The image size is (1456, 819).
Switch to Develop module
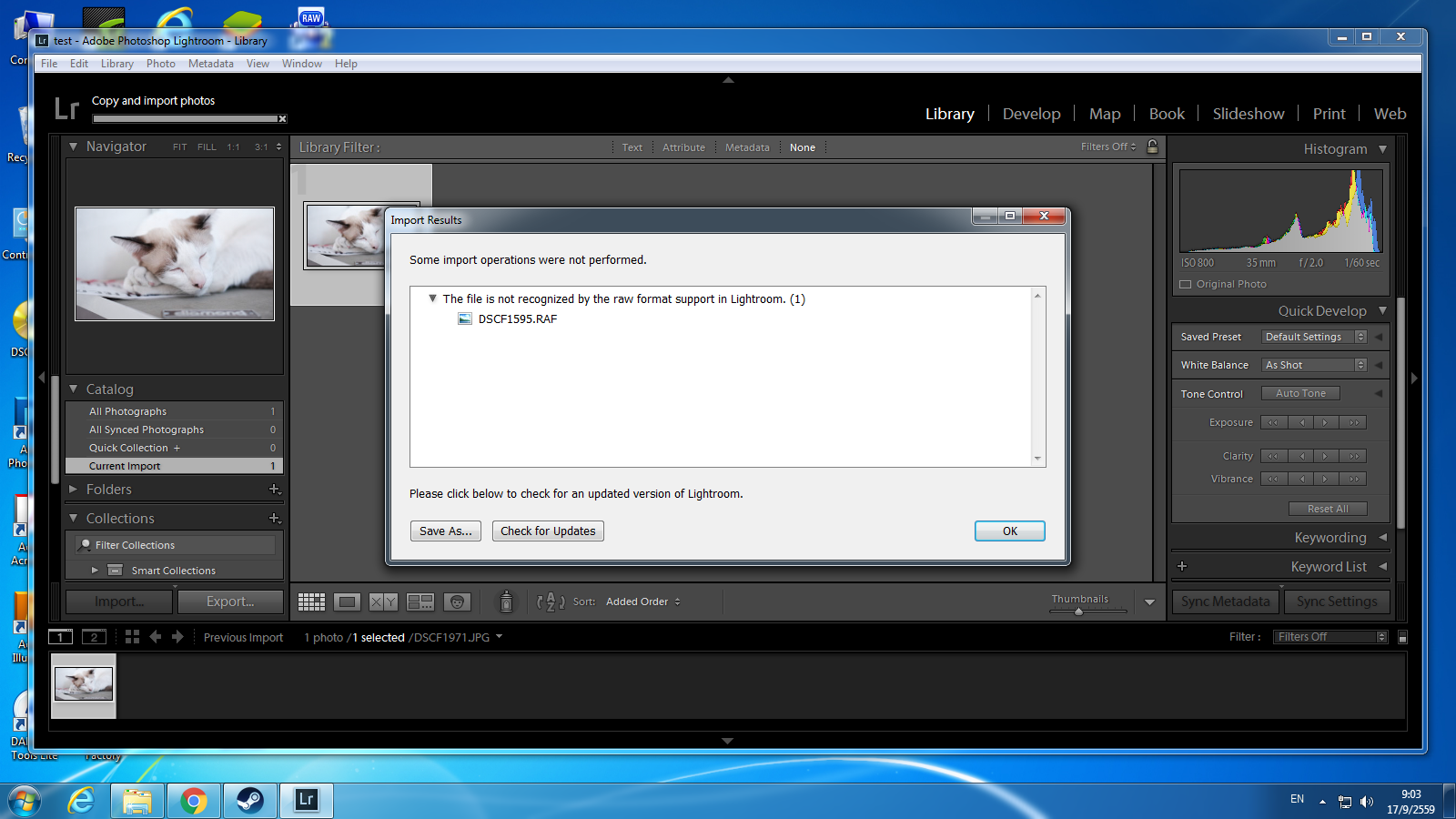click(1031, 114)
